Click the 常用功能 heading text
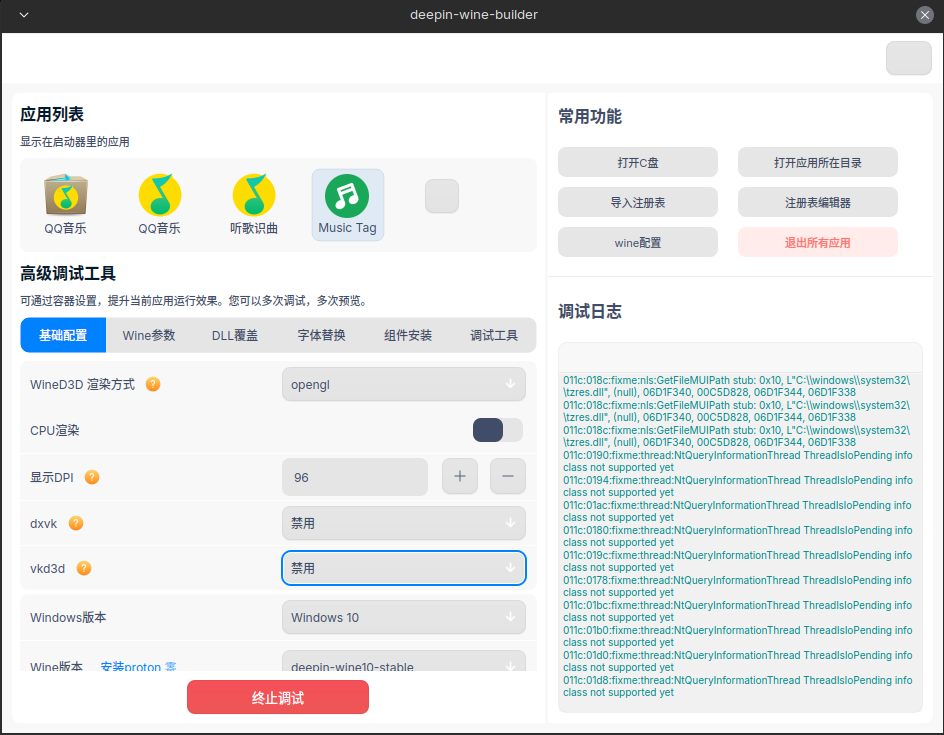Screen dimensions: 944x735 tap(590, 116)
